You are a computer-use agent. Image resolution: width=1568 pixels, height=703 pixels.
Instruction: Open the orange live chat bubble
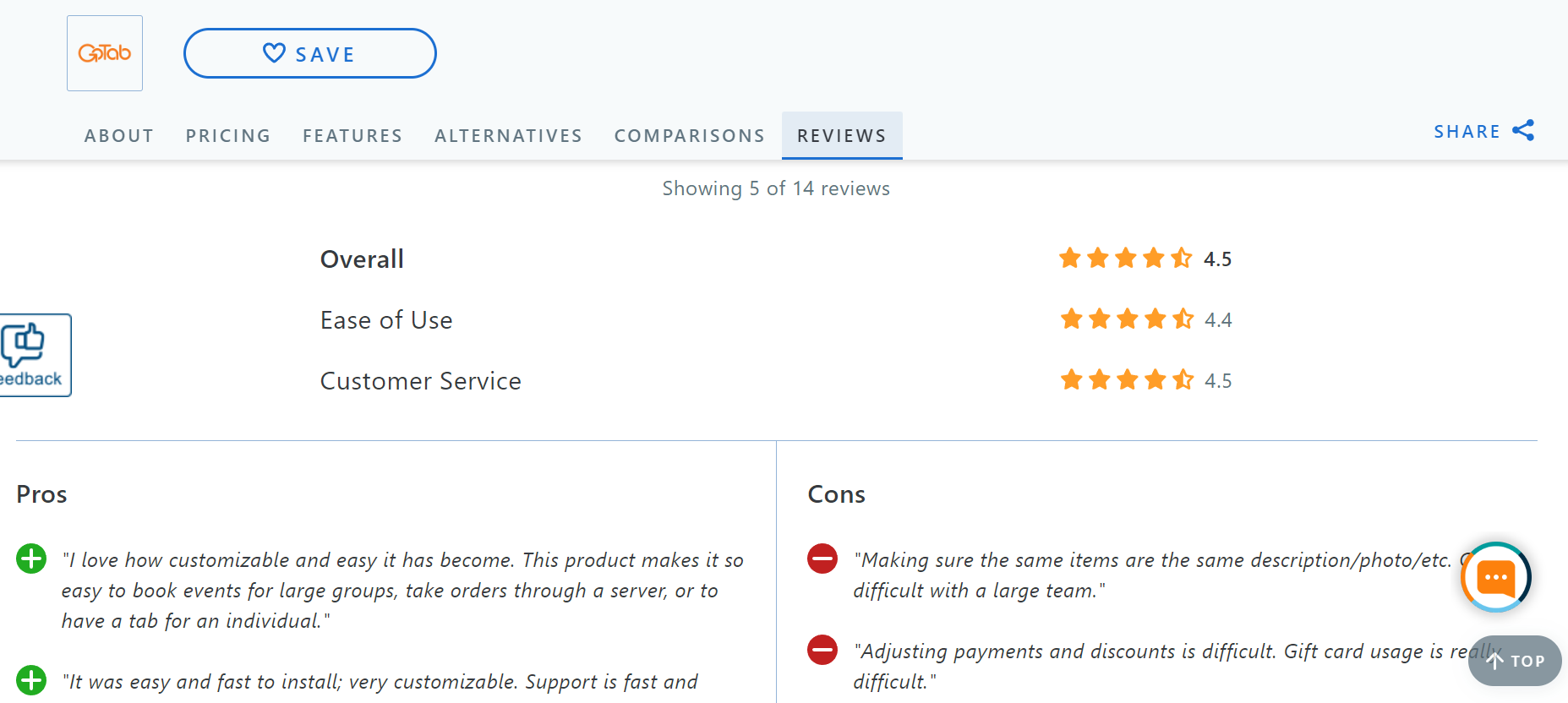(1495, 577)
